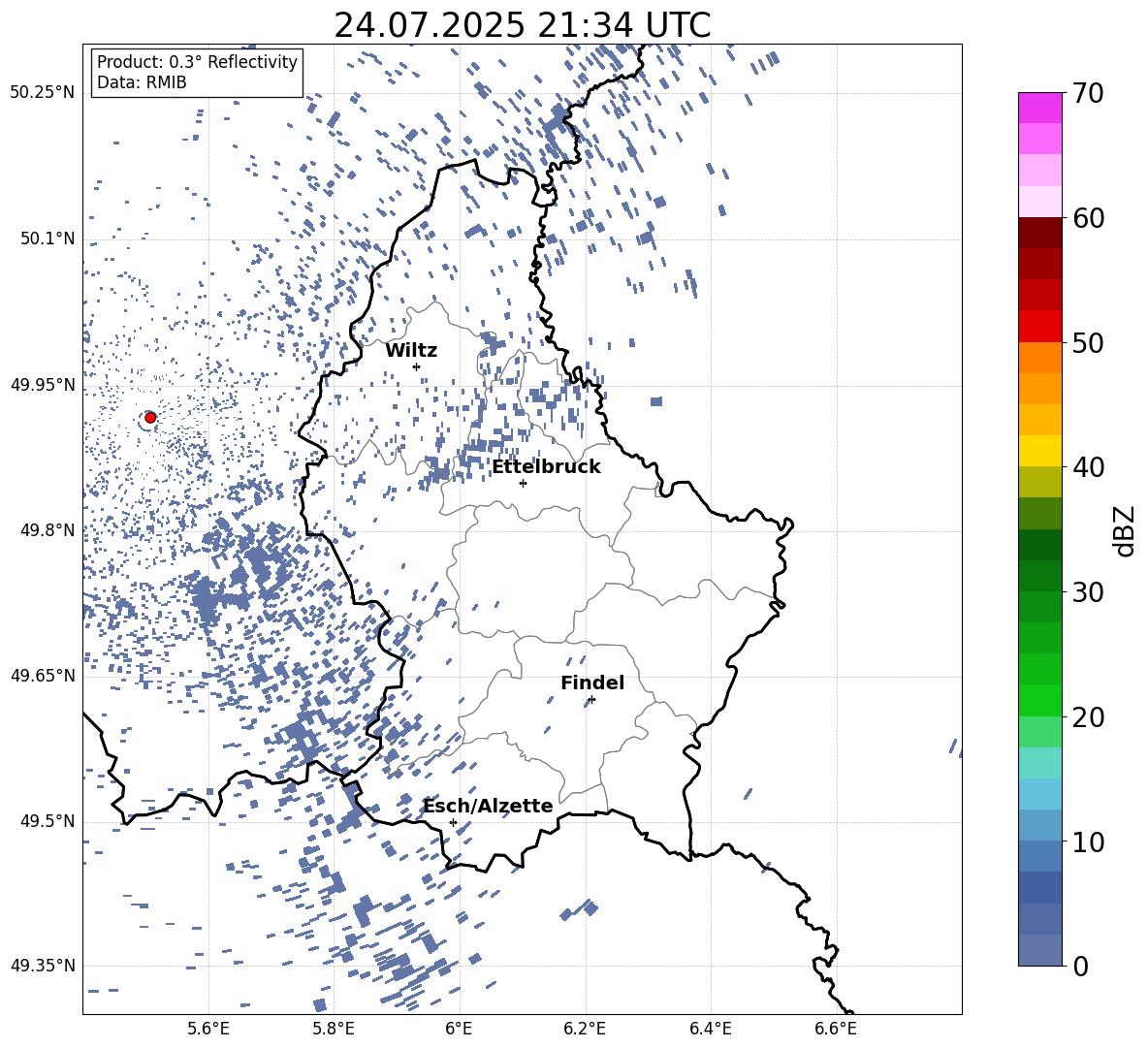The height and width of the screenshot is (1048, 1148).
Task: Click the 49.95°N latitude label
Action: (43, 384)
